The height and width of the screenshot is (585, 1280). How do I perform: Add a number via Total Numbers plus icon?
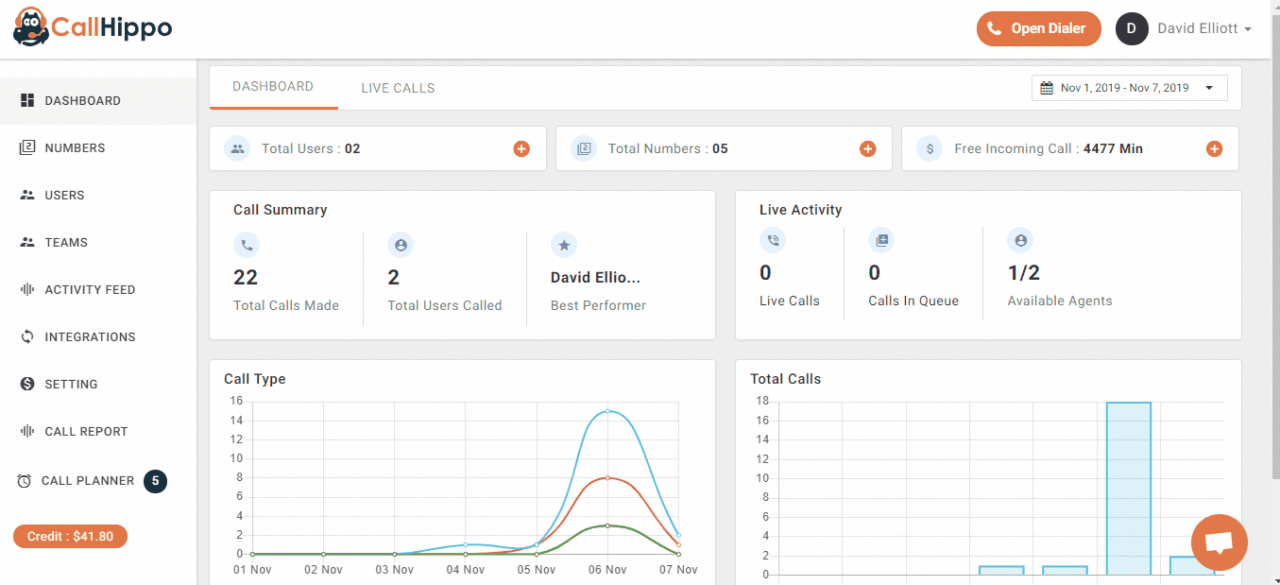click(x=867, y=149)
